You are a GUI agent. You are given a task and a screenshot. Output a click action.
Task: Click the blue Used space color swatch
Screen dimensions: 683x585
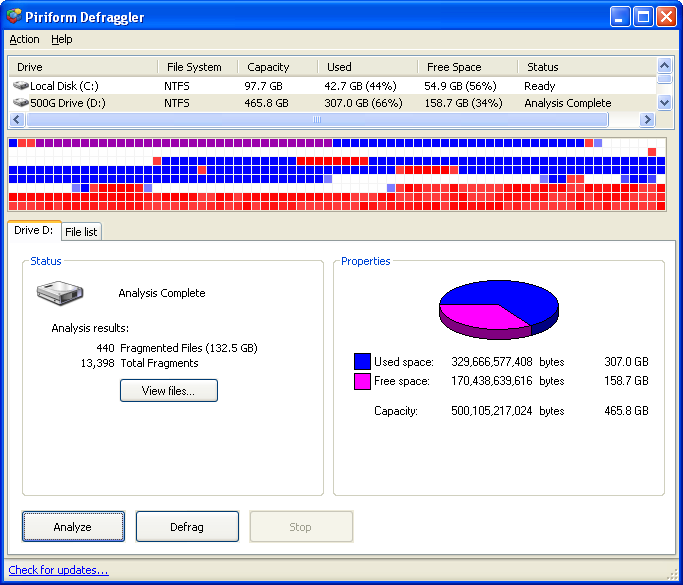362,361
